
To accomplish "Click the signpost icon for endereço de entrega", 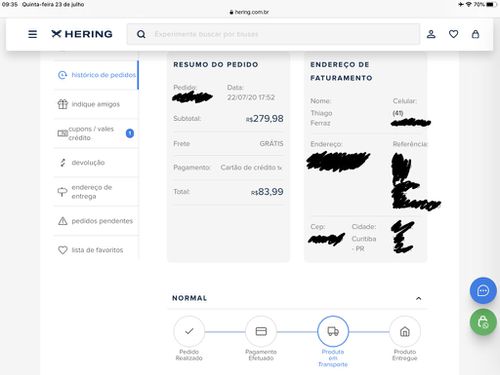I will point(62,192).
